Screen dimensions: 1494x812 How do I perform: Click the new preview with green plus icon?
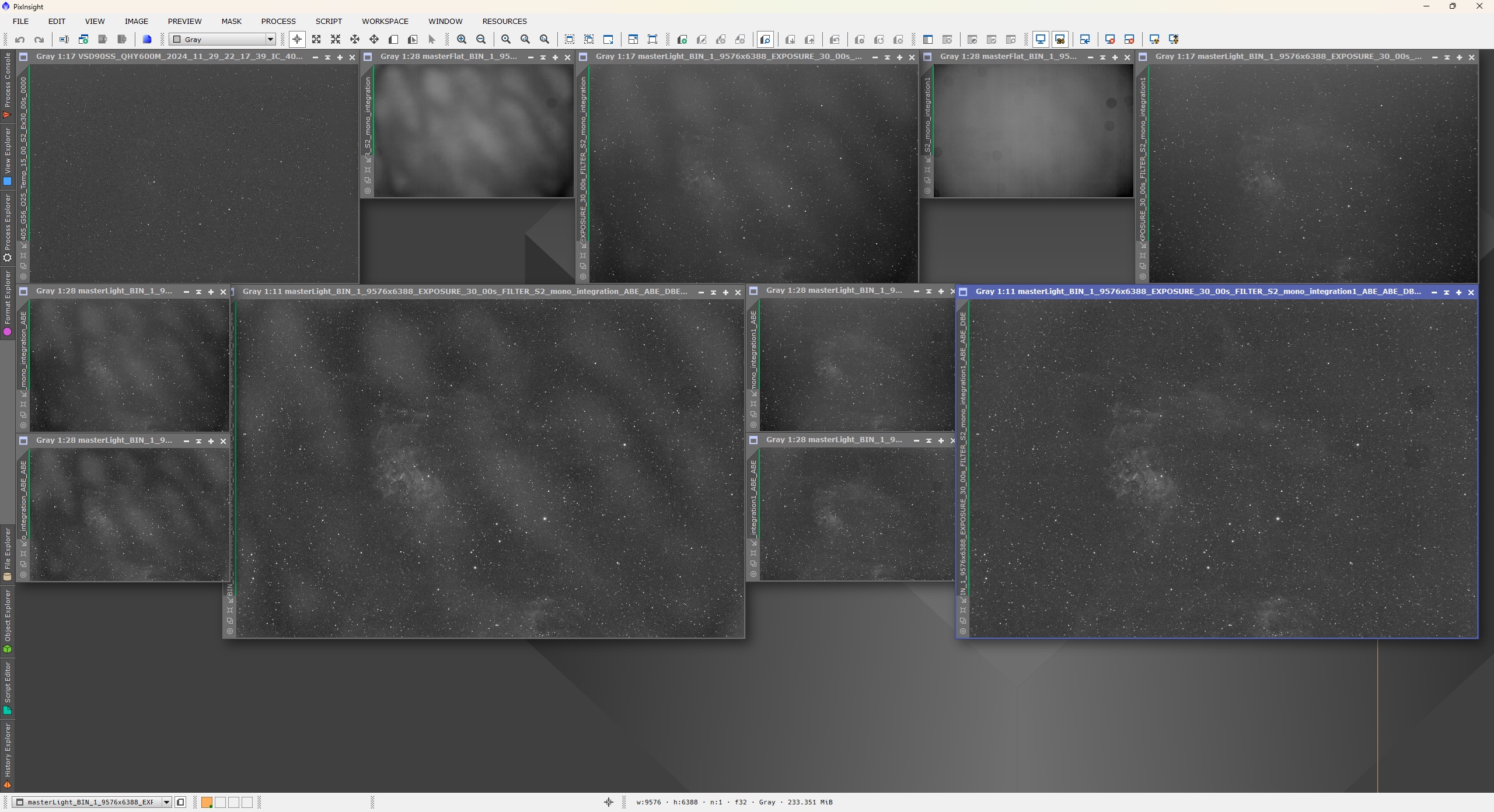(682, 40)
